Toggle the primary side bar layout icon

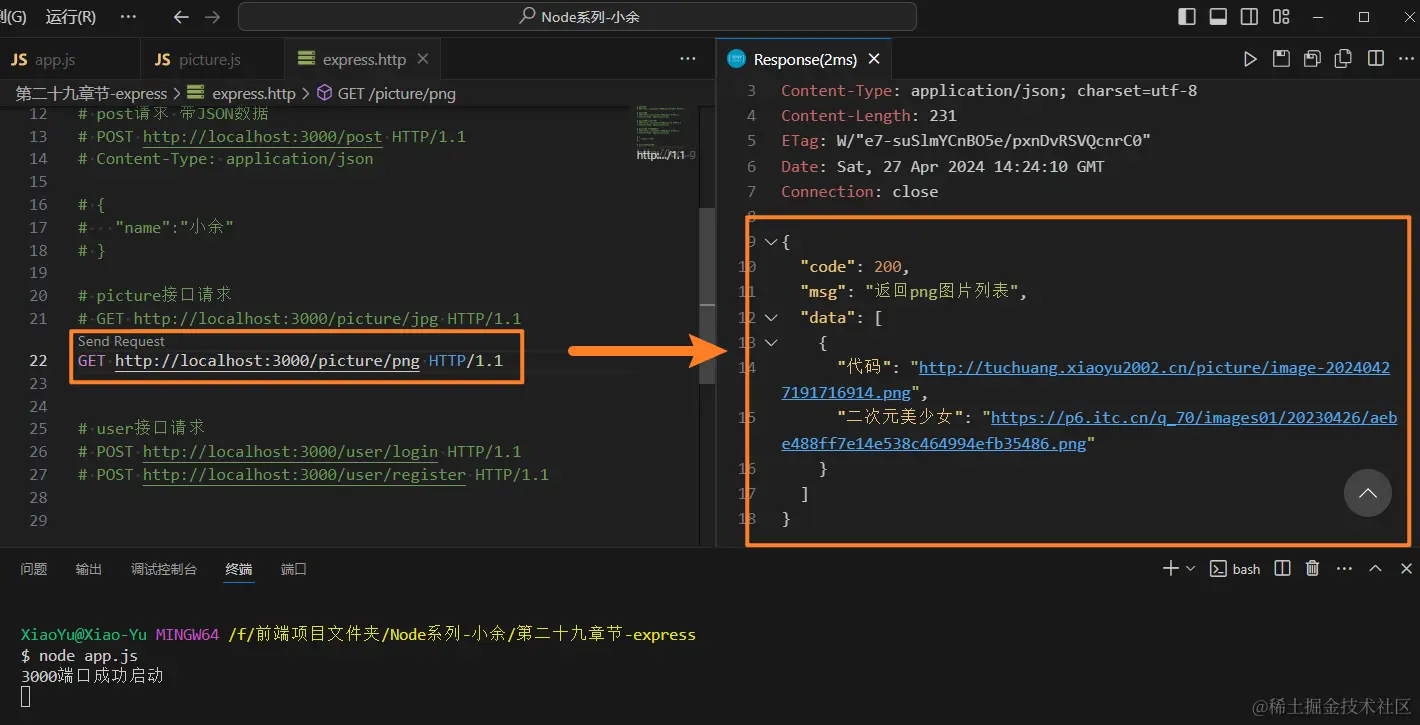(x=1187, y=17)
